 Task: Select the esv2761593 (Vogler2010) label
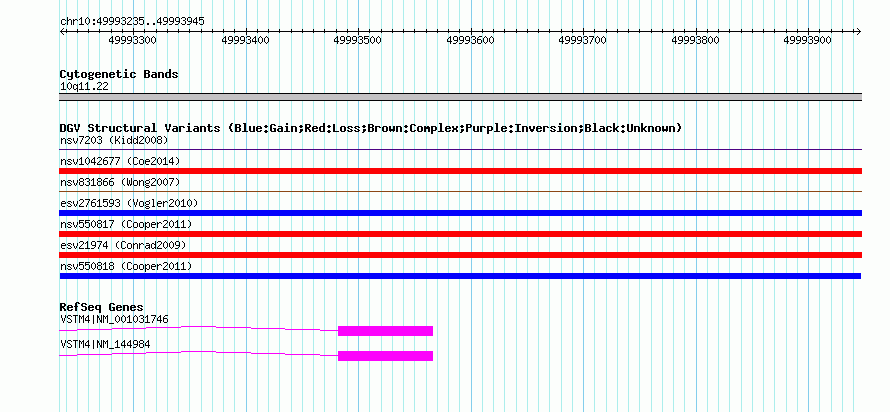coord(129,203)
